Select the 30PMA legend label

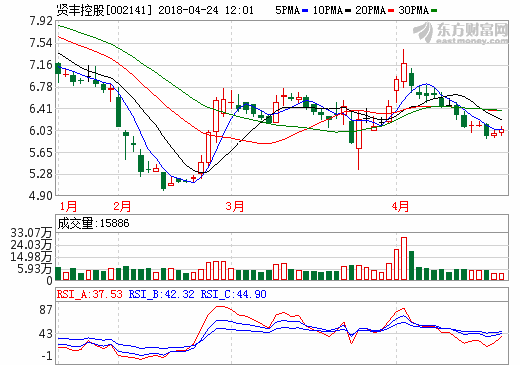pyautogui.click(x=413, y=11)
